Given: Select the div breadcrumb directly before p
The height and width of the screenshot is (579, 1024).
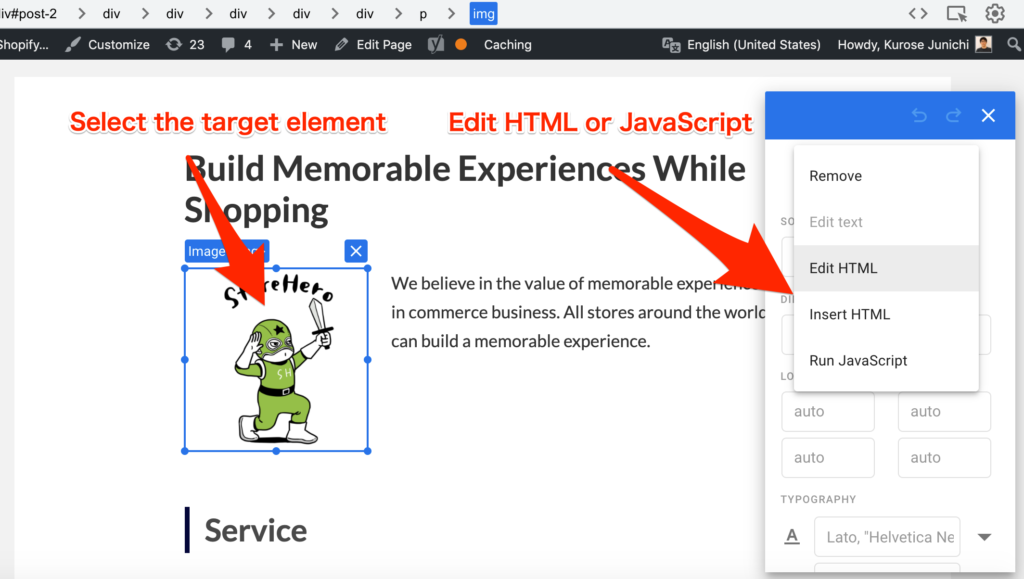Looking at the screenshot, I should click(x=364, y=14).
